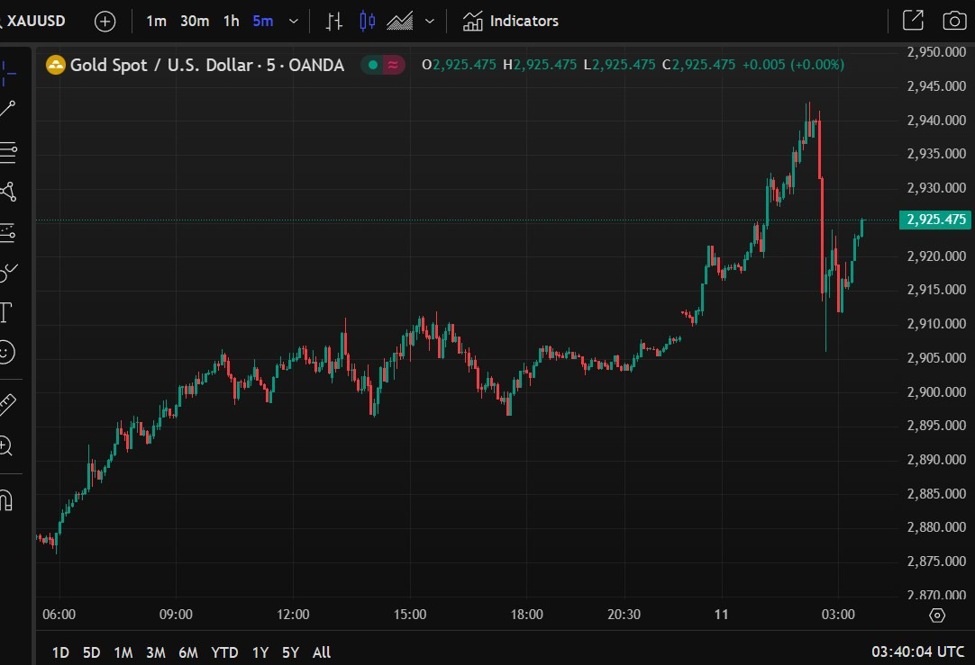
Task: Switch to the bars chart style
Action: (x=334, y=21)
